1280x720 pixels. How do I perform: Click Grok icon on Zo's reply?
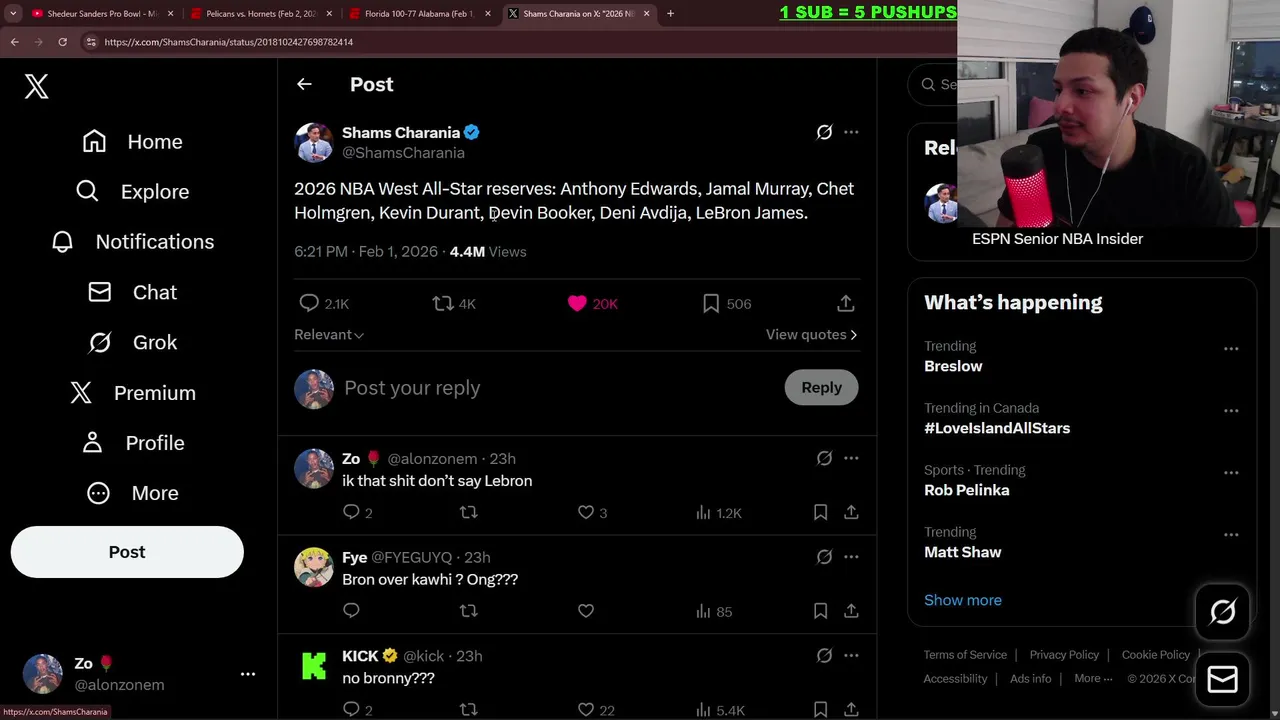824,458
